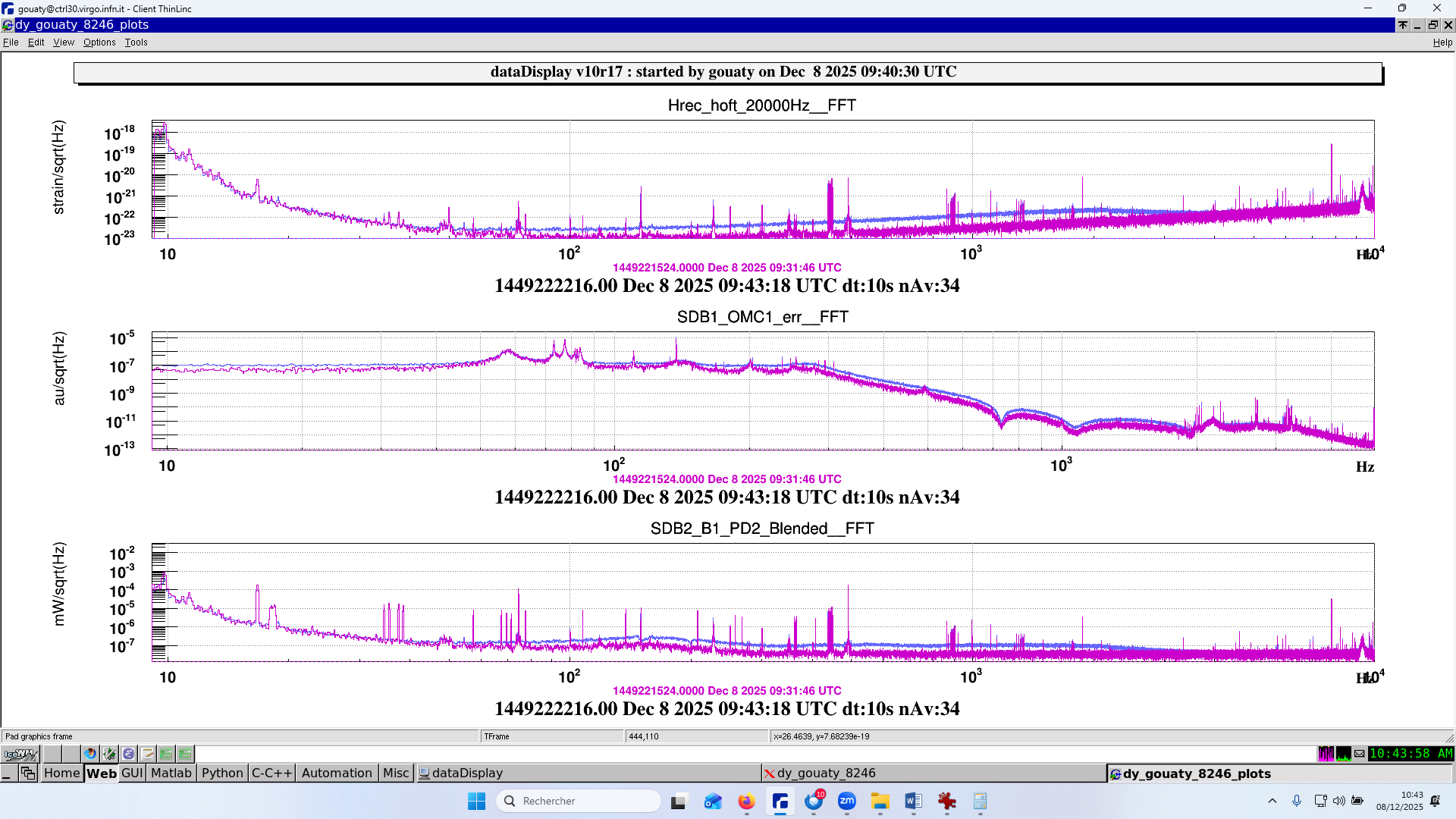
Task: Open the Tools menu
Action: point(136,42)
